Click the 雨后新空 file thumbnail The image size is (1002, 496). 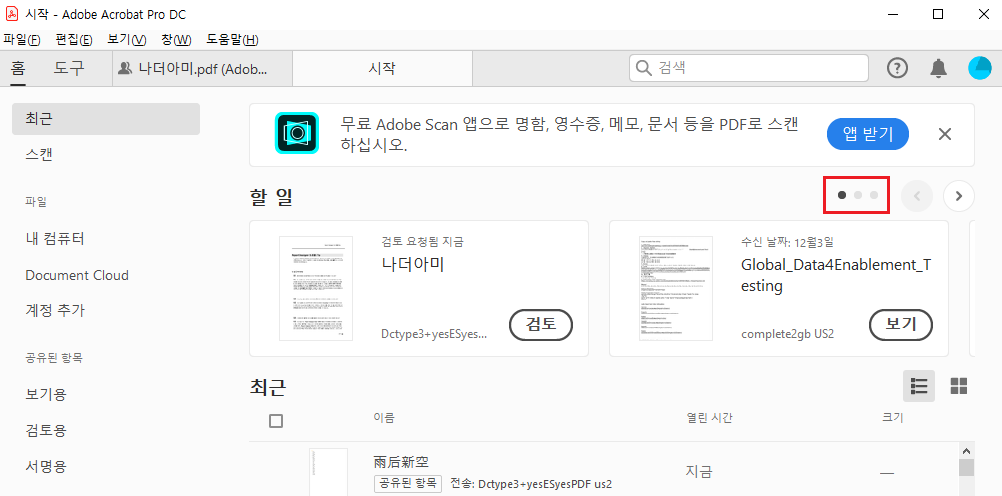point(328,472)
